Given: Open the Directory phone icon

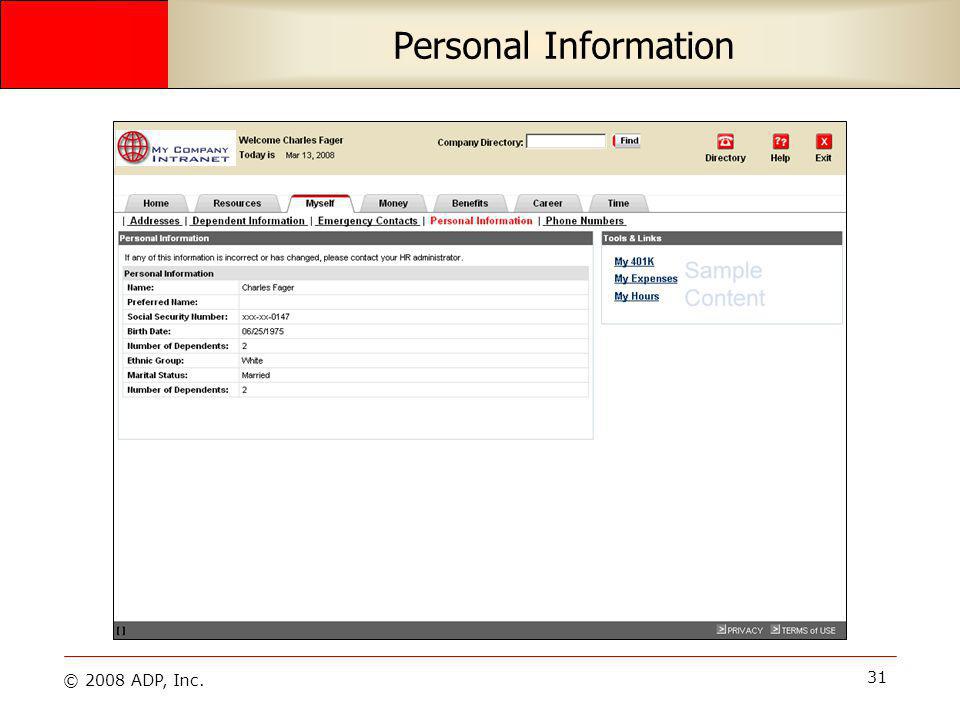Looking at the screenshot, I should [x=726, y=141].
